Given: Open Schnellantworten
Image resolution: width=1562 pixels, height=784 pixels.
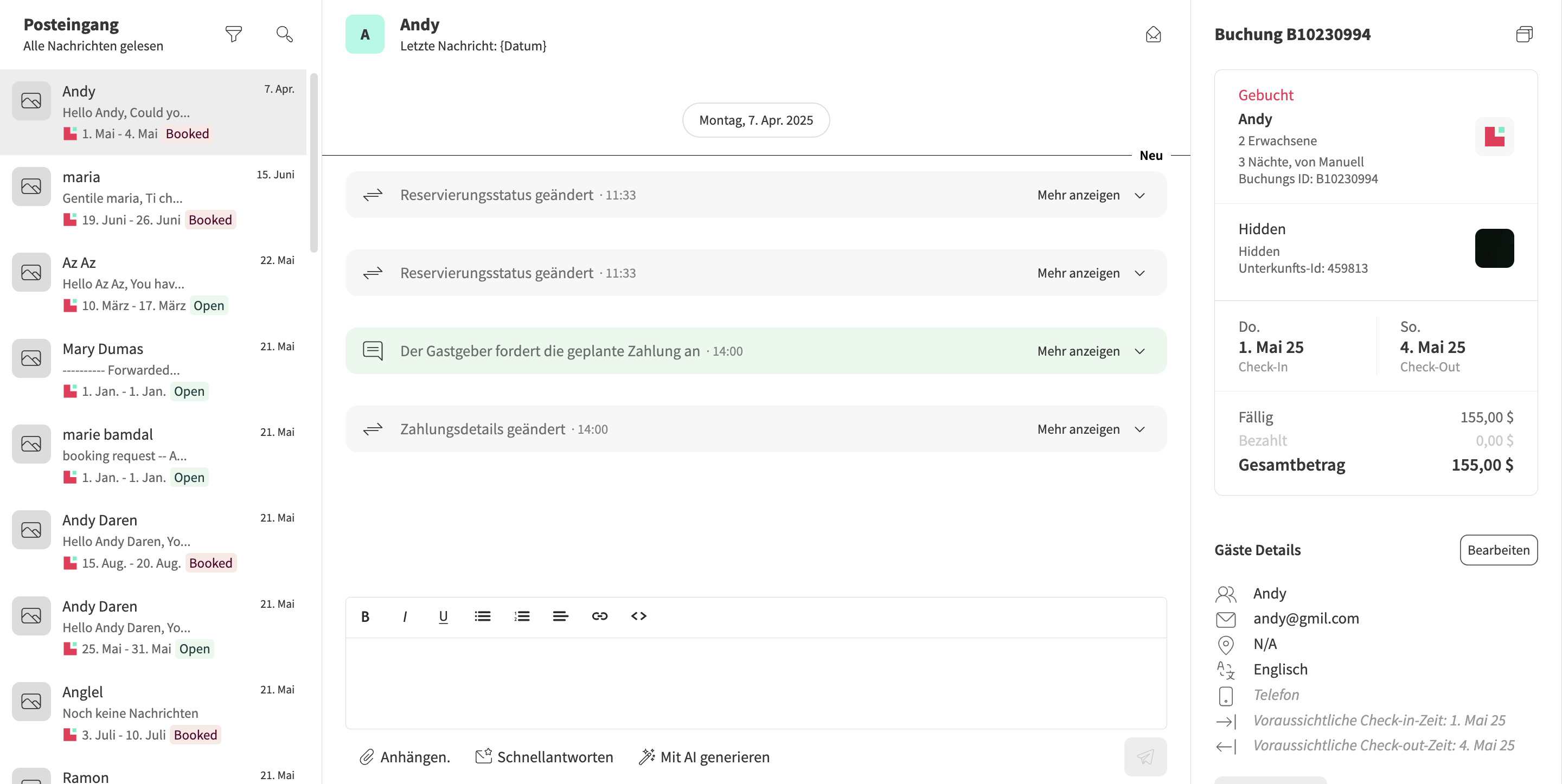Looking at the screenshot, I should (x=544, y=757).
